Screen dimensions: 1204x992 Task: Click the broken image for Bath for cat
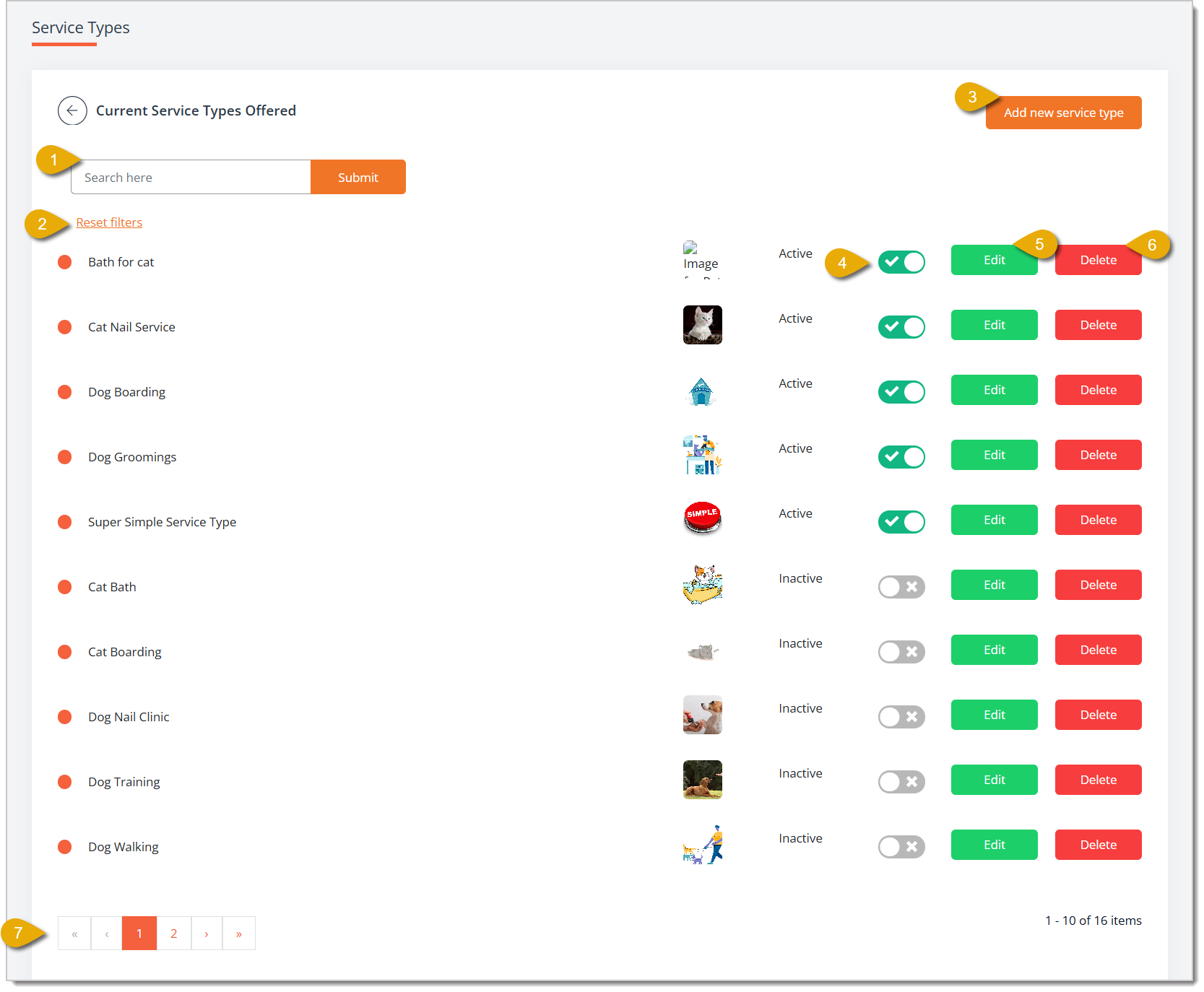(x=701, y=259)
